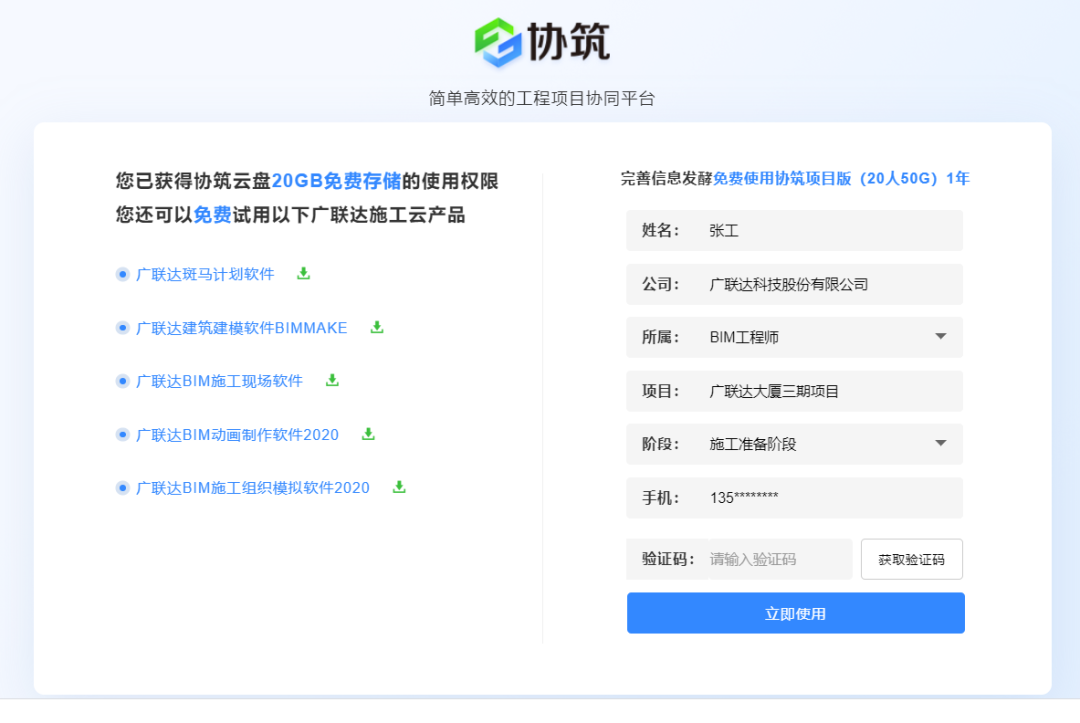Viewport: 1080px width, 723px height.
Task: Submit the form with 立即使用
Action: coord(796,613)
